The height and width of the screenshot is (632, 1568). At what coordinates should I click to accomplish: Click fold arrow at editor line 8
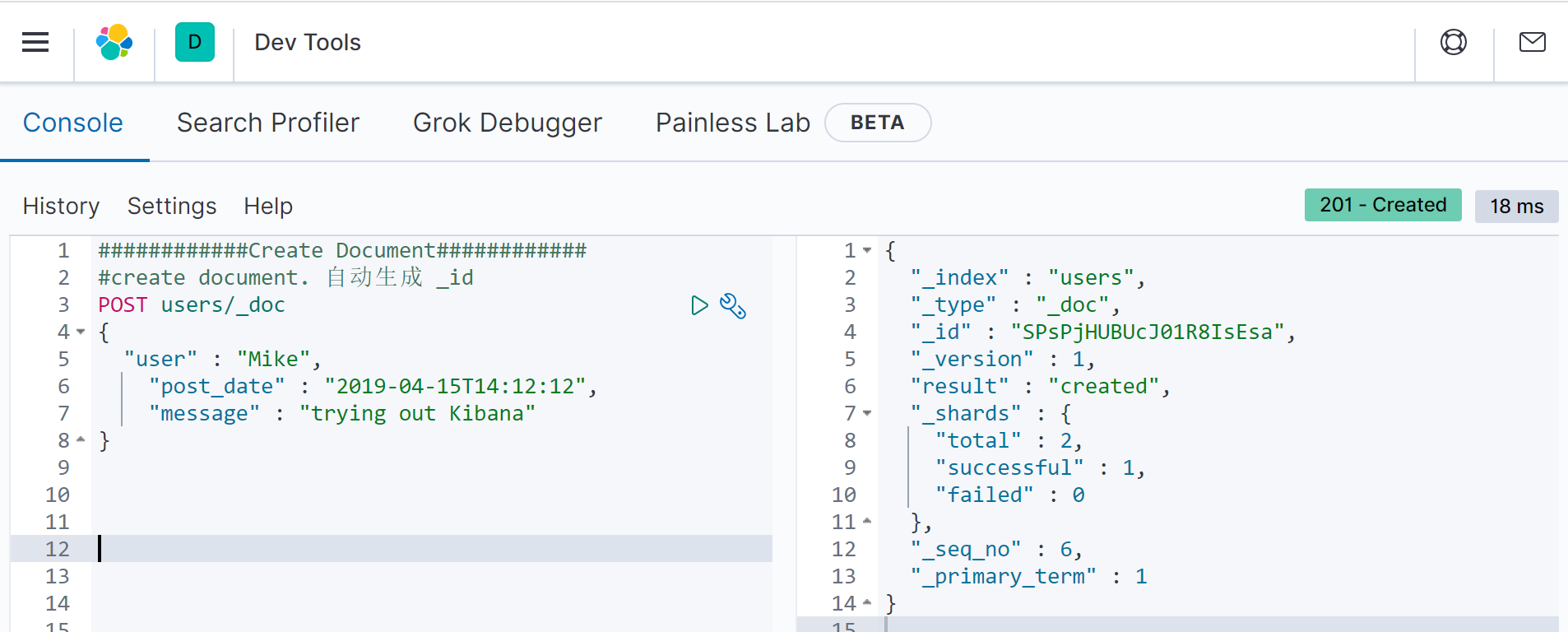81,441
